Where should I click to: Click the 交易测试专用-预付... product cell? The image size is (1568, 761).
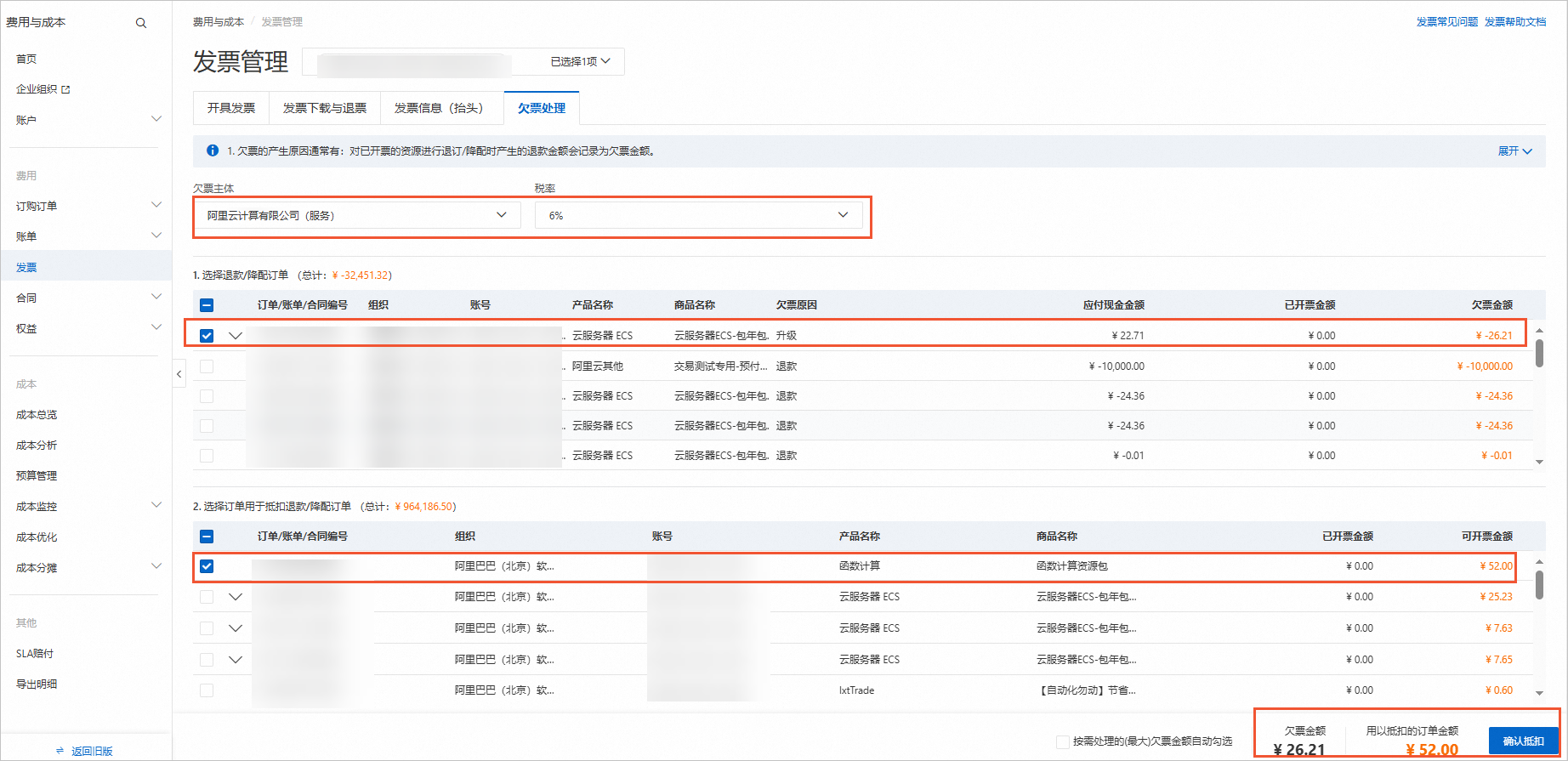tap(721, 366)
